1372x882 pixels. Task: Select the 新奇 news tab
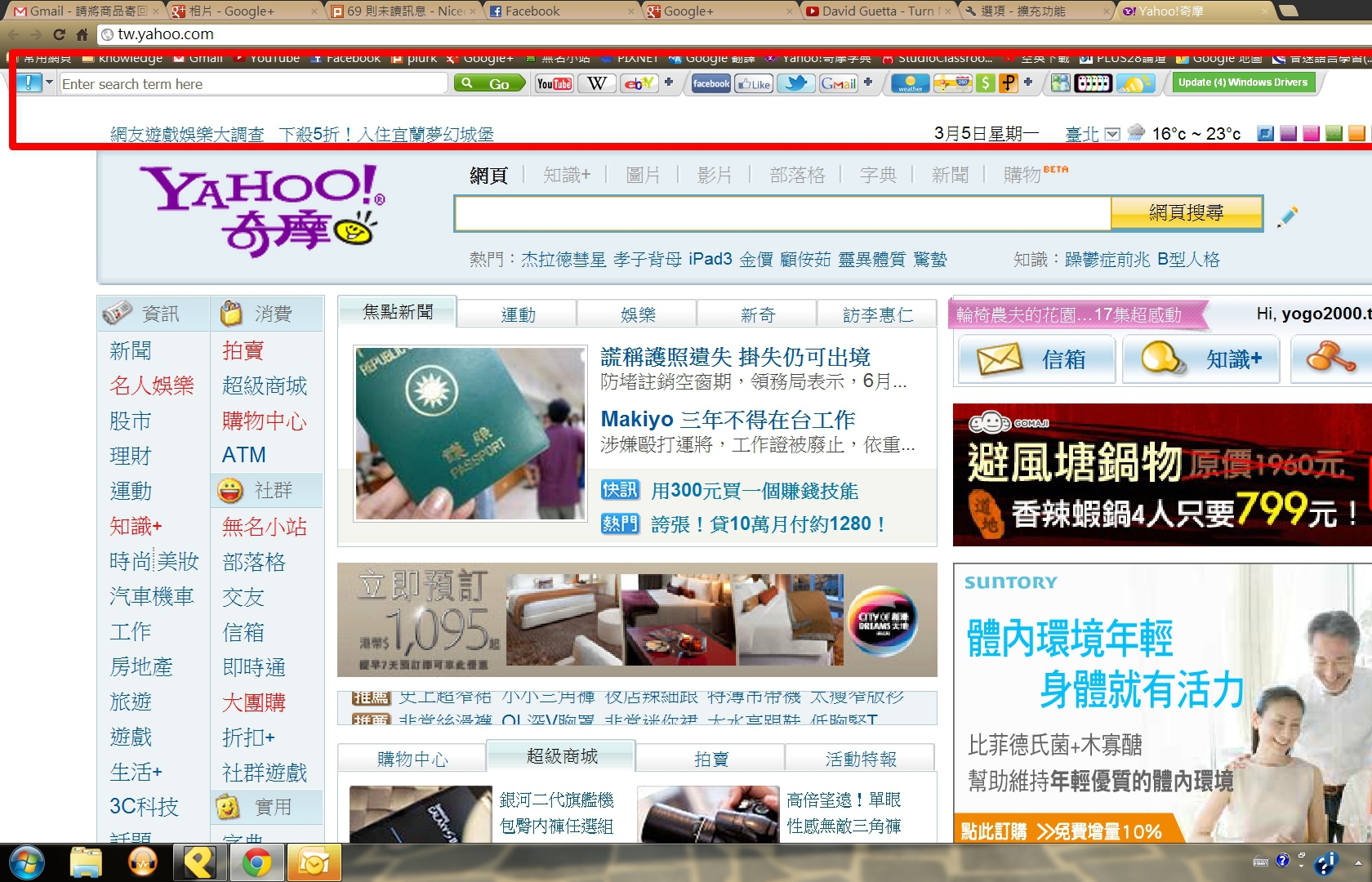click(757, 314)
